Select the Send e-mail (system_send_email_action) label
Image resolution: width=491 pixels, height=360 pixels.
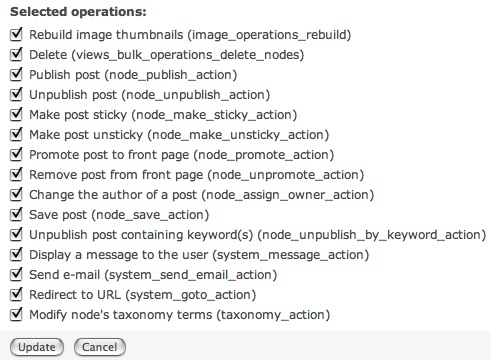click(x=153, y=275)
